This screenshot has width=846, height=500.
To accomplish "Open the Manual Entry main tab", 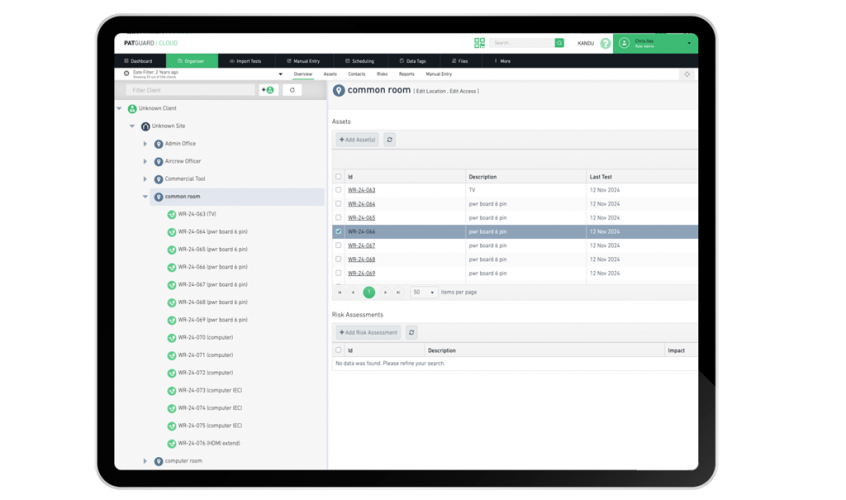I will tap(304, 61).
